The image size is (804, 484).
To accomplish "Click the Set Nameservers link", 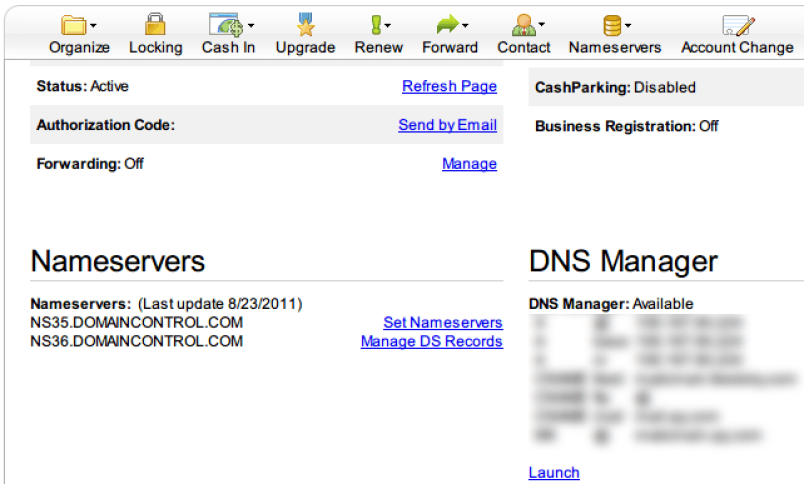I will pos(442,322).
